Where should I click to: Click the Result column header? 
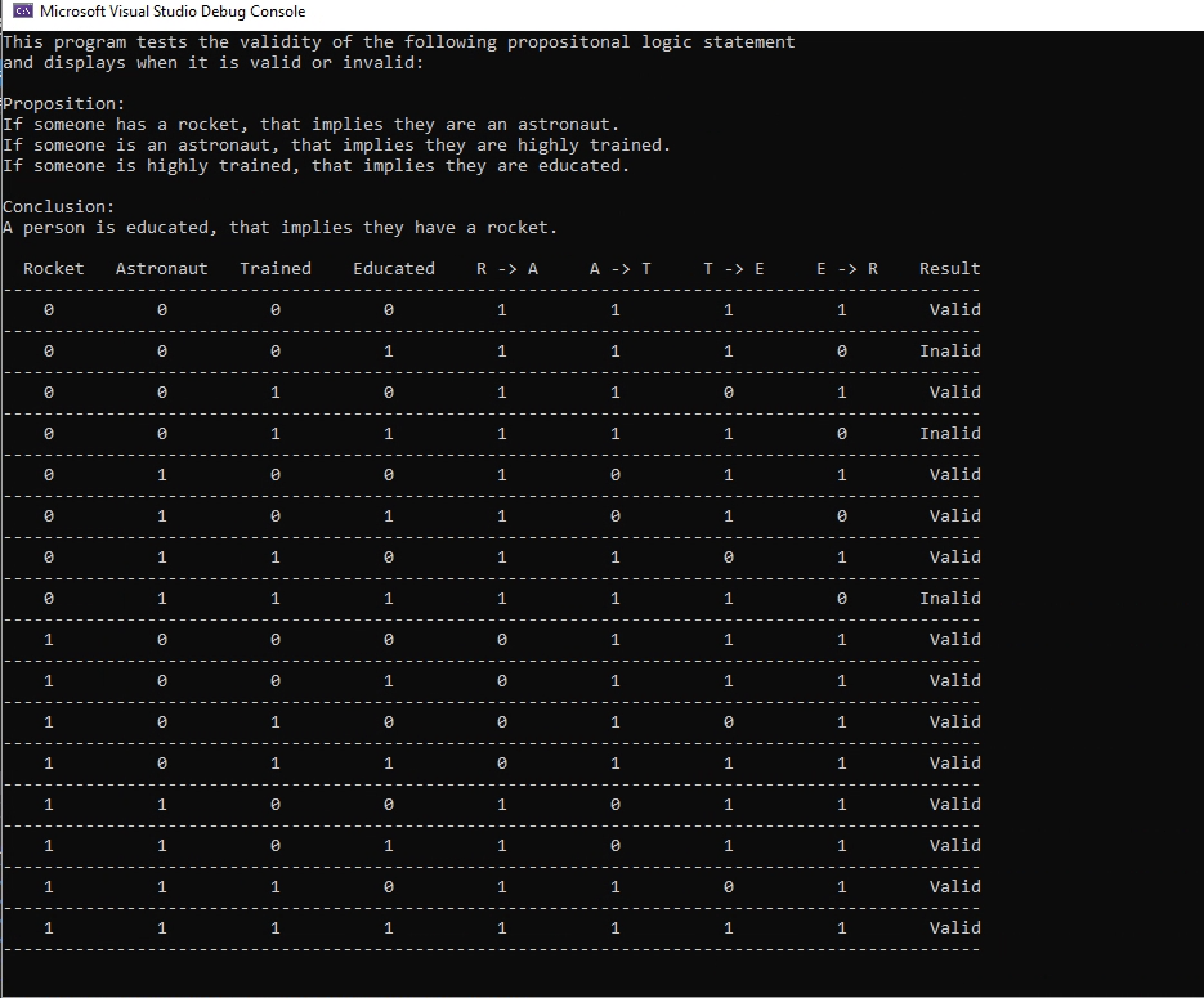[x=949, y=268]
